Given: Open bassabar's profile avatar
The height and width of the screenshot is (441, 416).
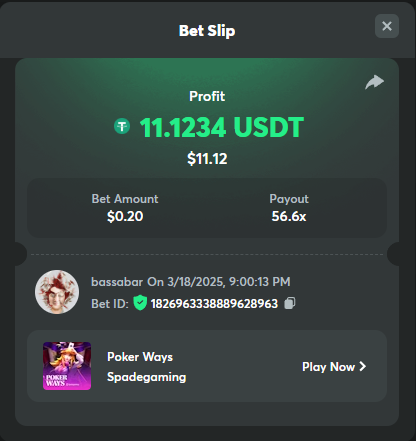Looking at the screenshot, I should (57, 292).
